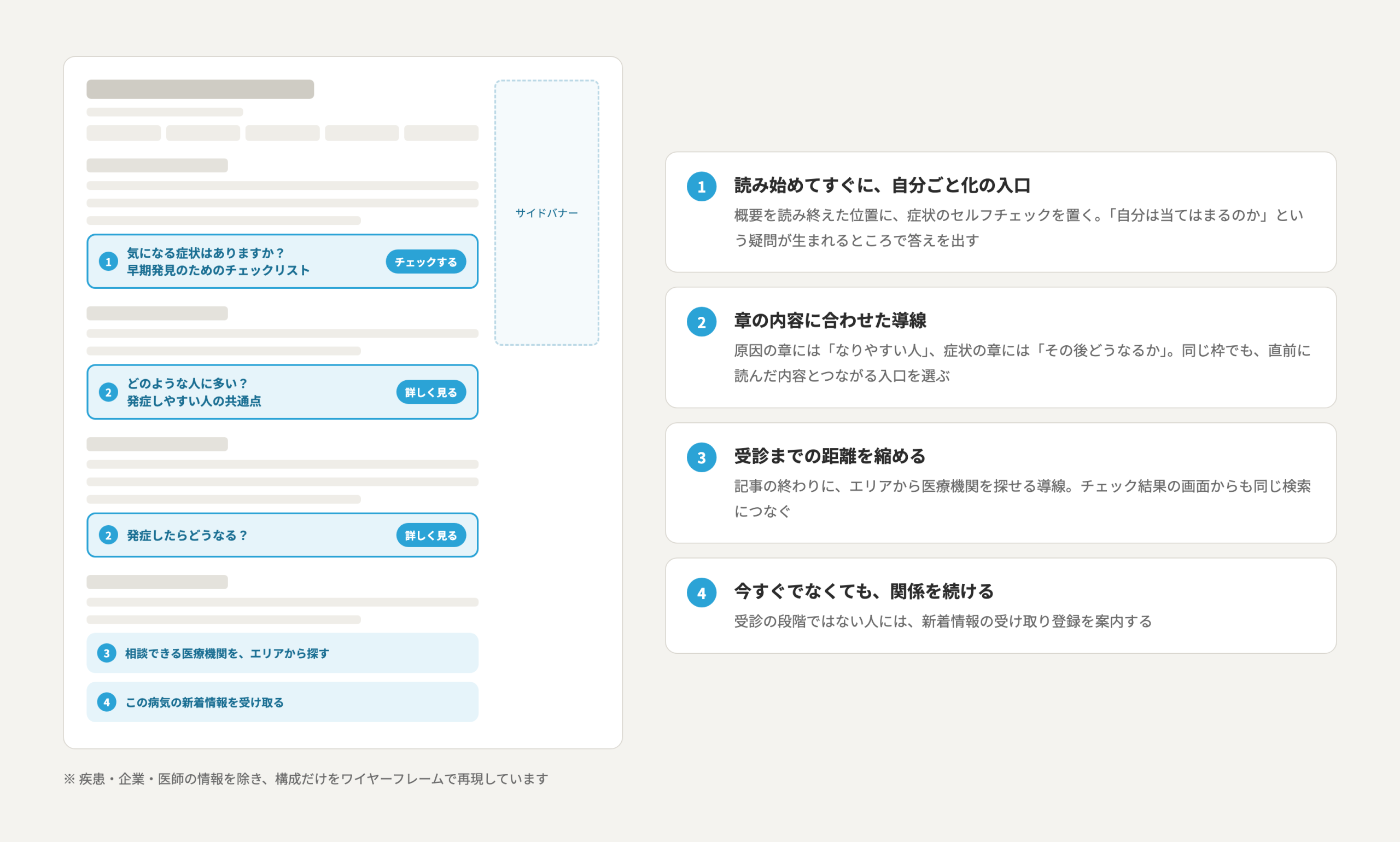Click the チェックする button
The height and width of the screenshot is (842, 1400).
pos(426,262)
